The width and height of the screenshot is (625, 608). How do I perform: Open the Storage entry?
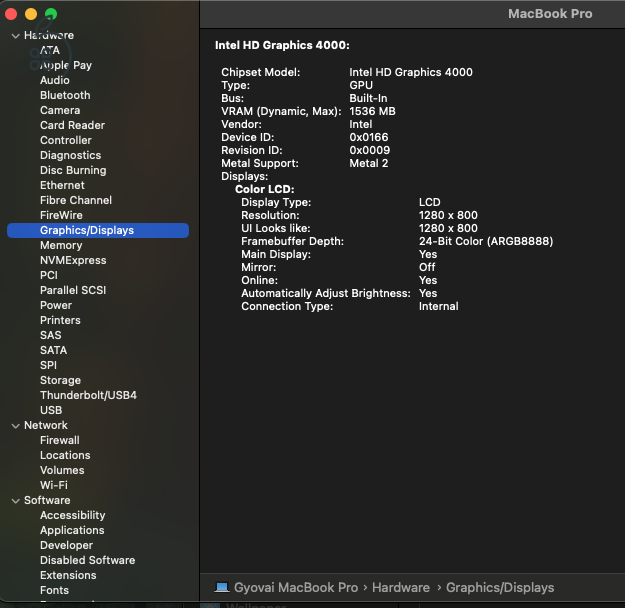click(x=60, y=380)
